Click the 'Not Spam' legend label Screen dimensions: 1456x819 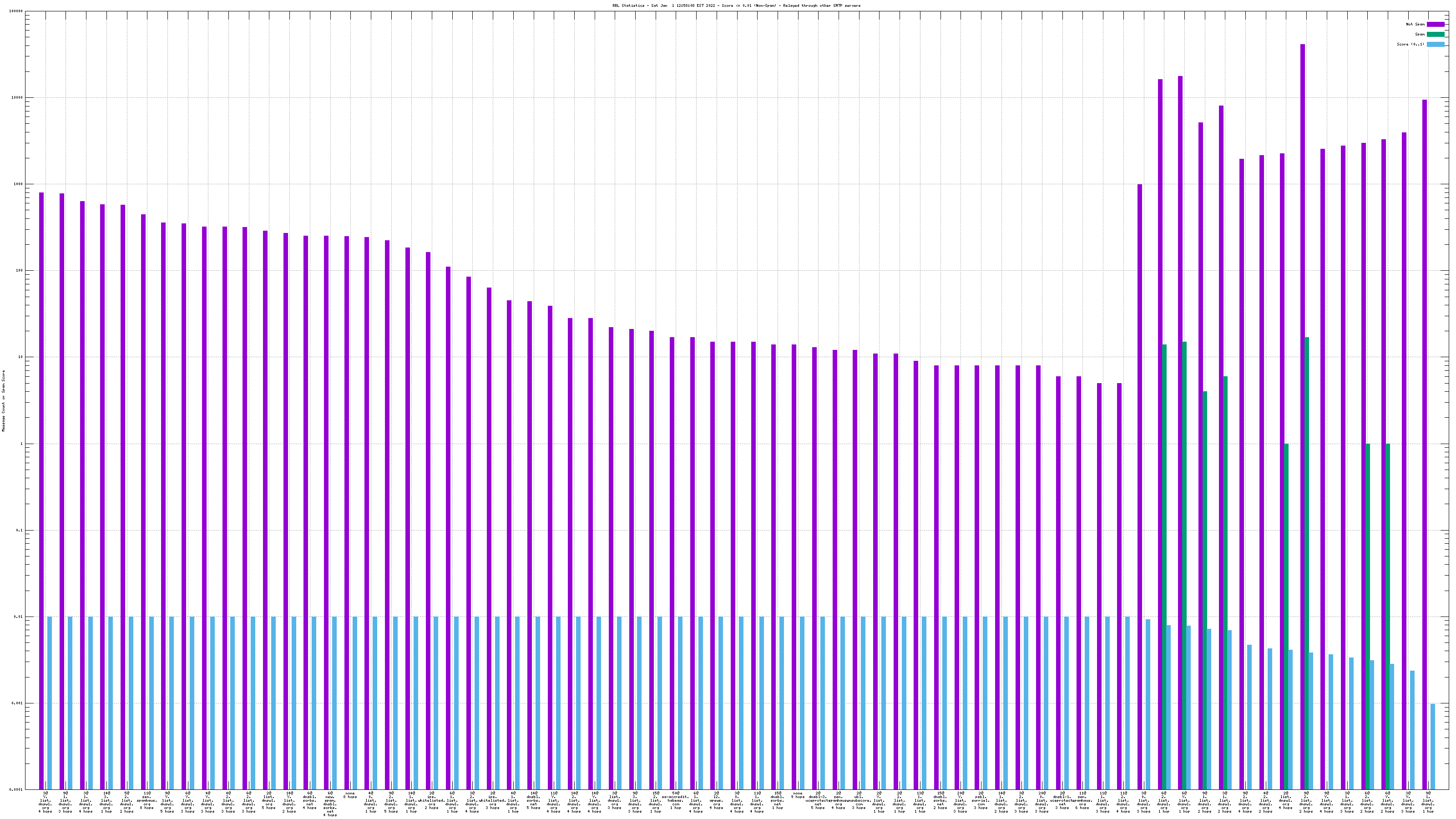click(1416, 24)
